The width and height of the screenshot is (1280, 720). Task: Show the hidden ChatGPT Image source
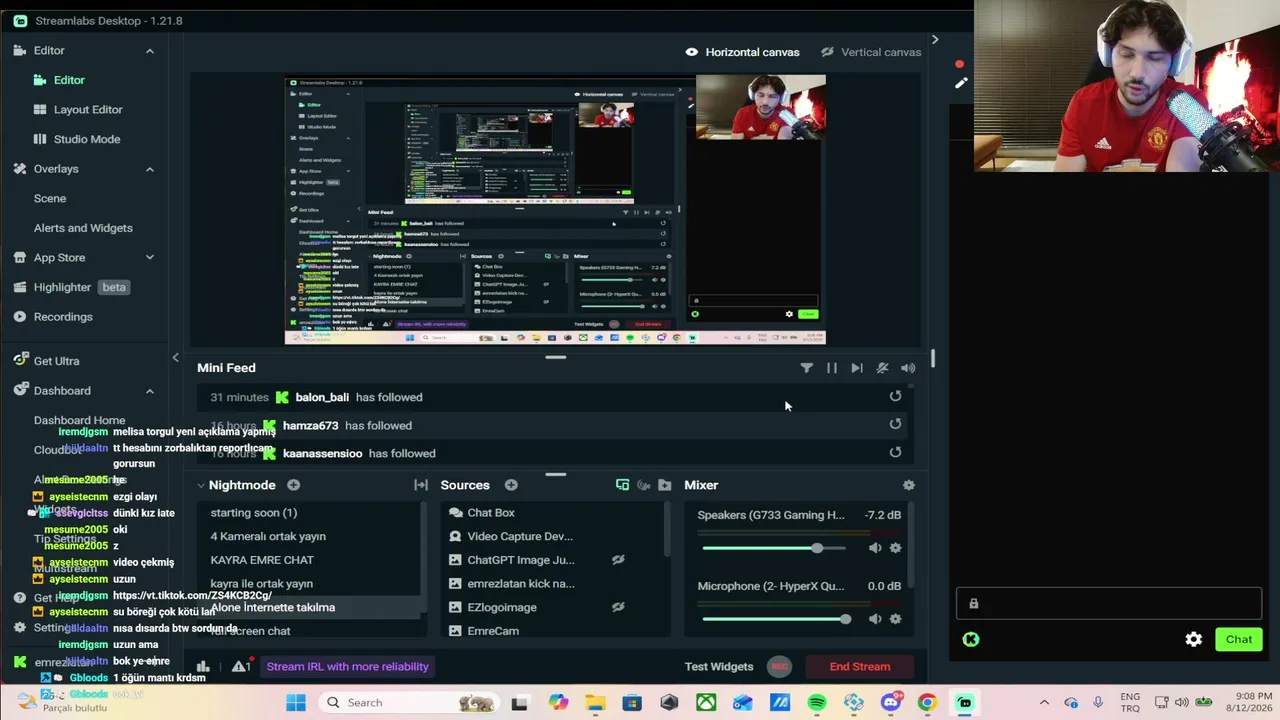coord(618,560)
